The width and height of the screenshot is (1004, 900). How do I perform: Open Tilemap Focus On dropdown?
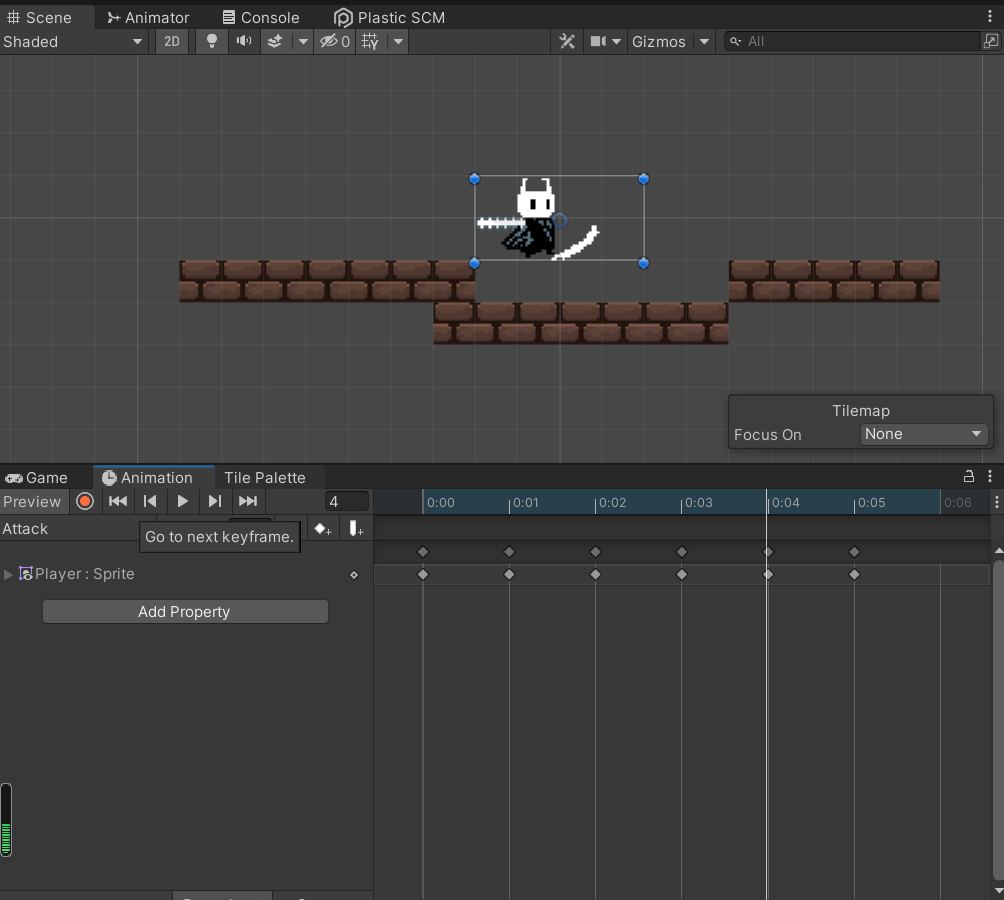(923, 434)
